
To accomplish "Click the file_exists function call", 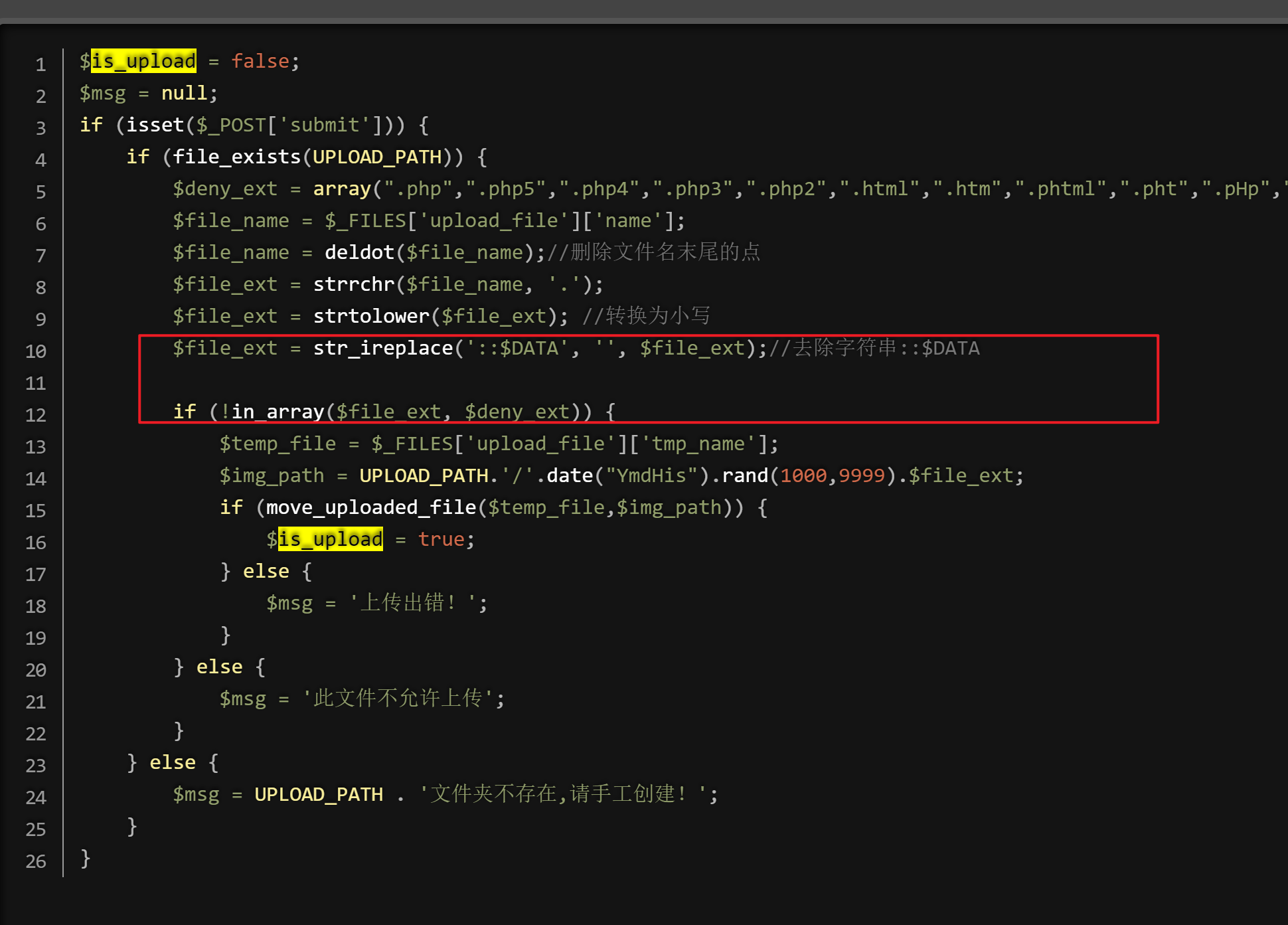I will click(x=236, y=157).
